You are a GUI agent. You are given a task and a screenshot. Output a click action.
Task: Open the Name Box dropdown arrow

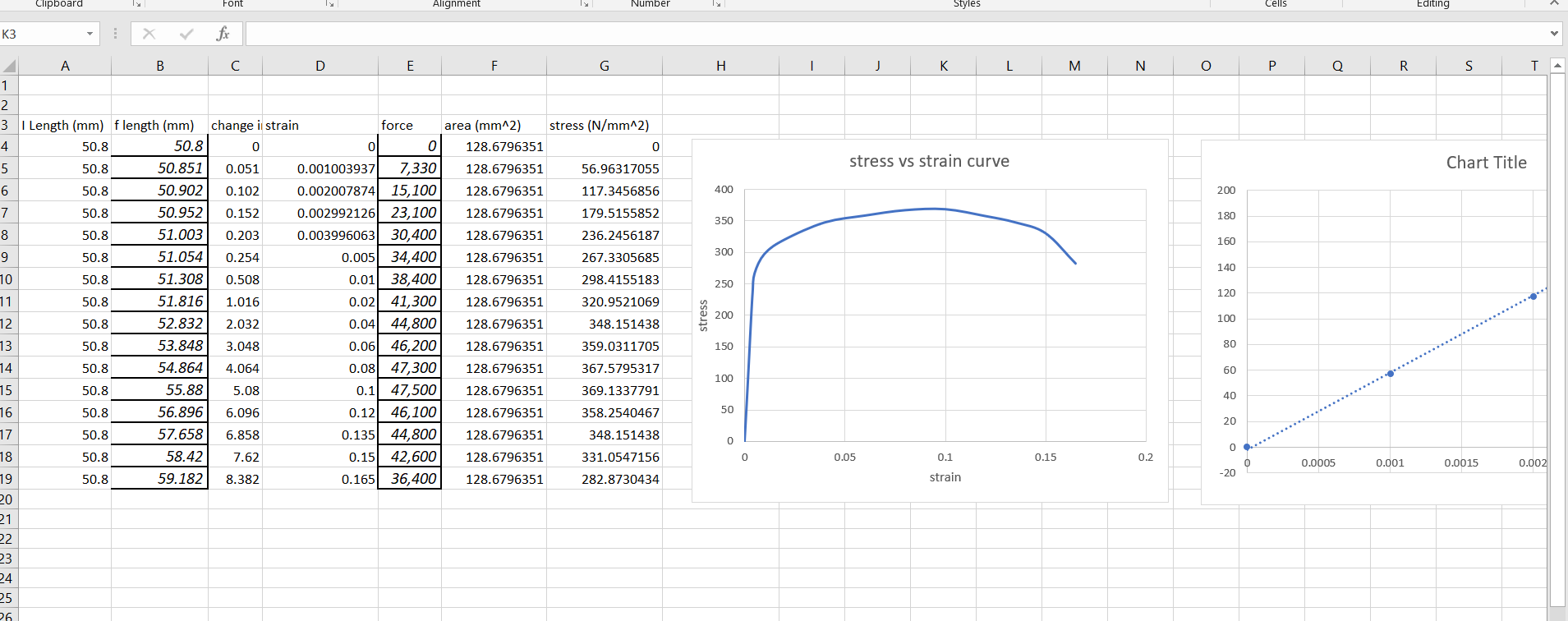90,34
